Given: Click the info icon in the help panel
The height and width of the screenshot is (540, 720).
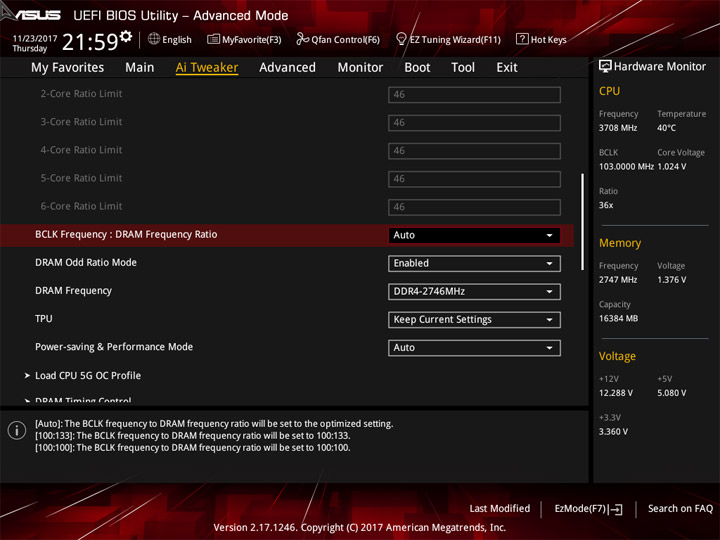Looking at the screenshot, I should 17,430.
